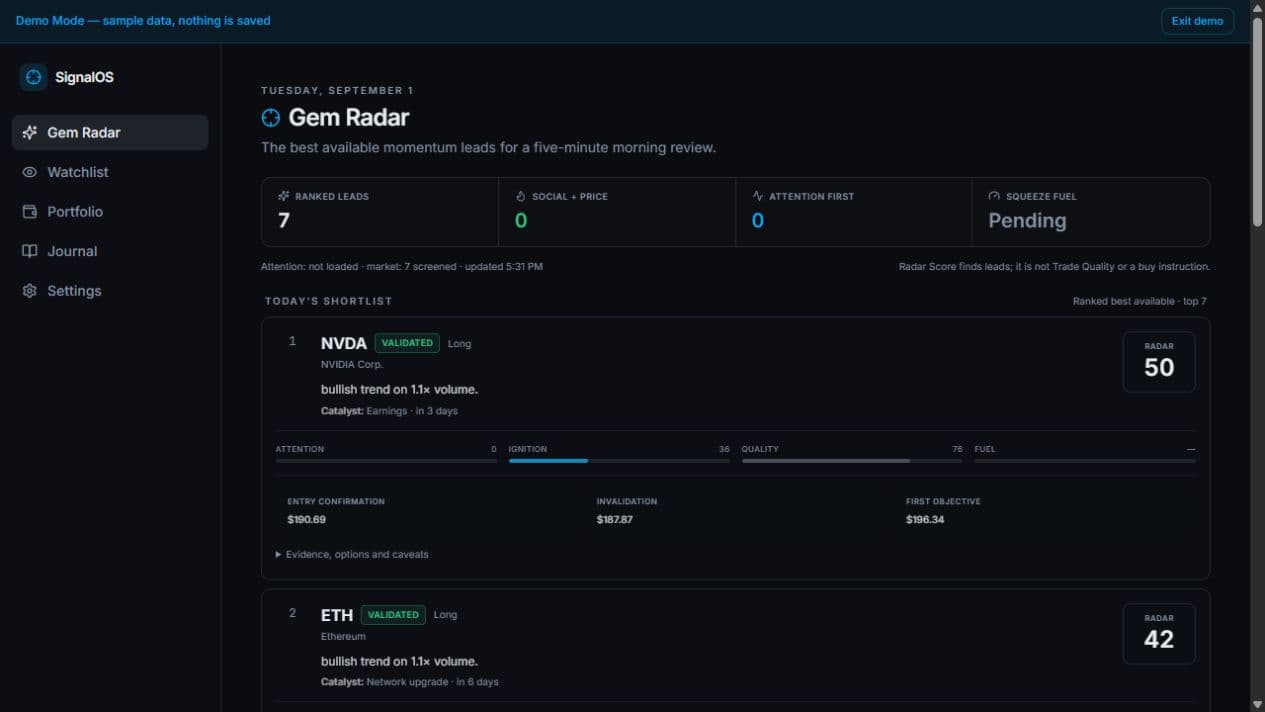Screen dimensions: 1265x712
Task: Click the radar icon beside Gem Radar heading
Action: click(x=271, y=118)
